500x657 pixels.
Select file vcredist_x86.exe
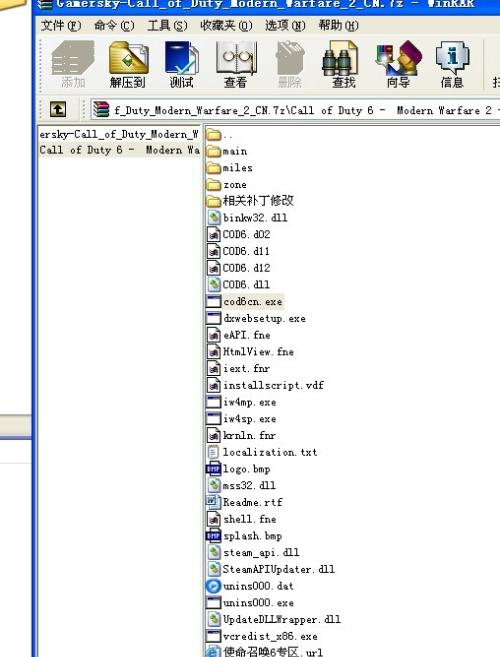(x=262, y=636)
